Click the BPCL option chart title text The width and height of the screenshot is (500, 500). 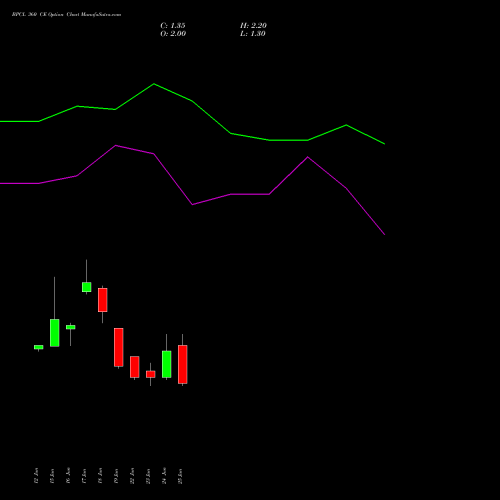[x=66, y=15]
